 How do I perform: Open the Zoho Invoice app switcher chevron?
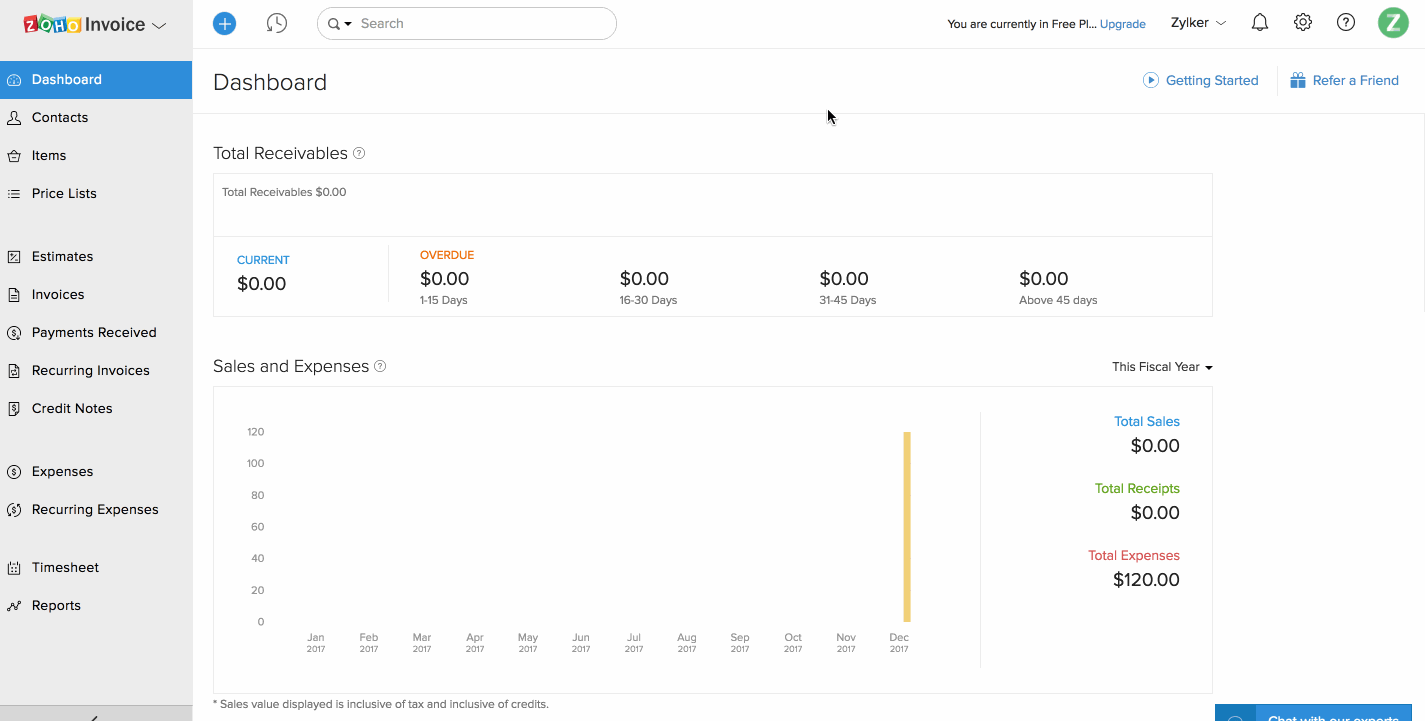click(x=159, y=26)
